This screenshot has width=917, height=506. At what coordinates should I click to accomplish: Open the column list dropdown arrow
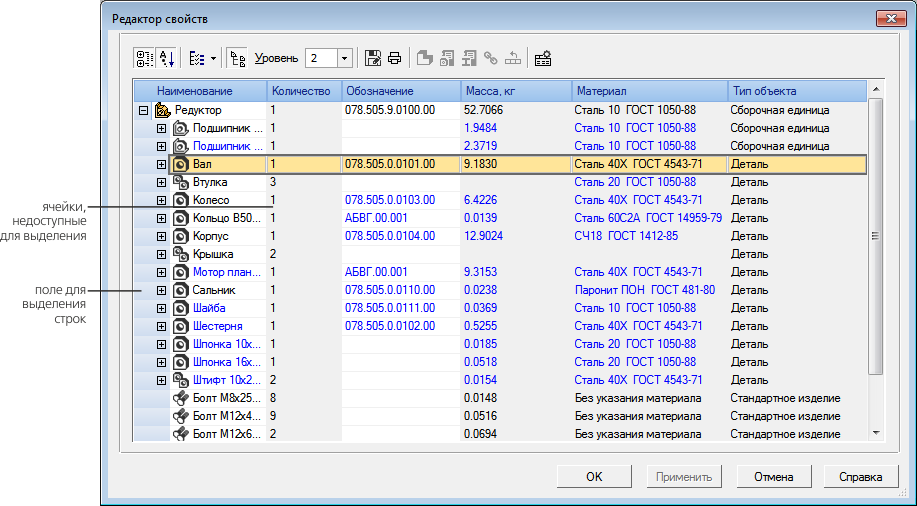pos(214,59)
